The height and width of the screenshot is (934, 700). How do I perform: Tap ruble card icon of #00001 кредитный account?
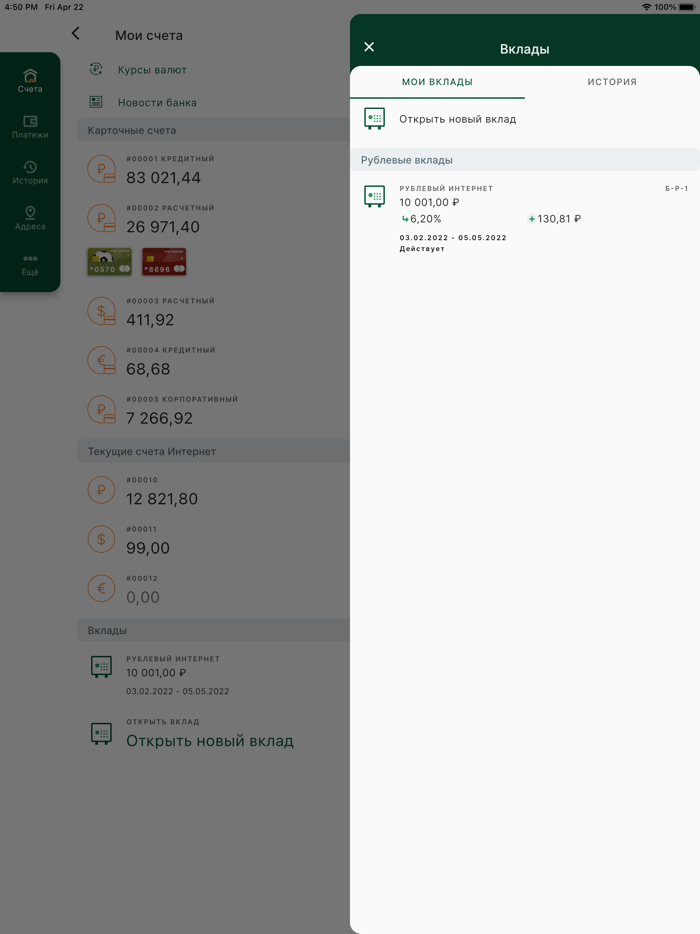point(101,169)
